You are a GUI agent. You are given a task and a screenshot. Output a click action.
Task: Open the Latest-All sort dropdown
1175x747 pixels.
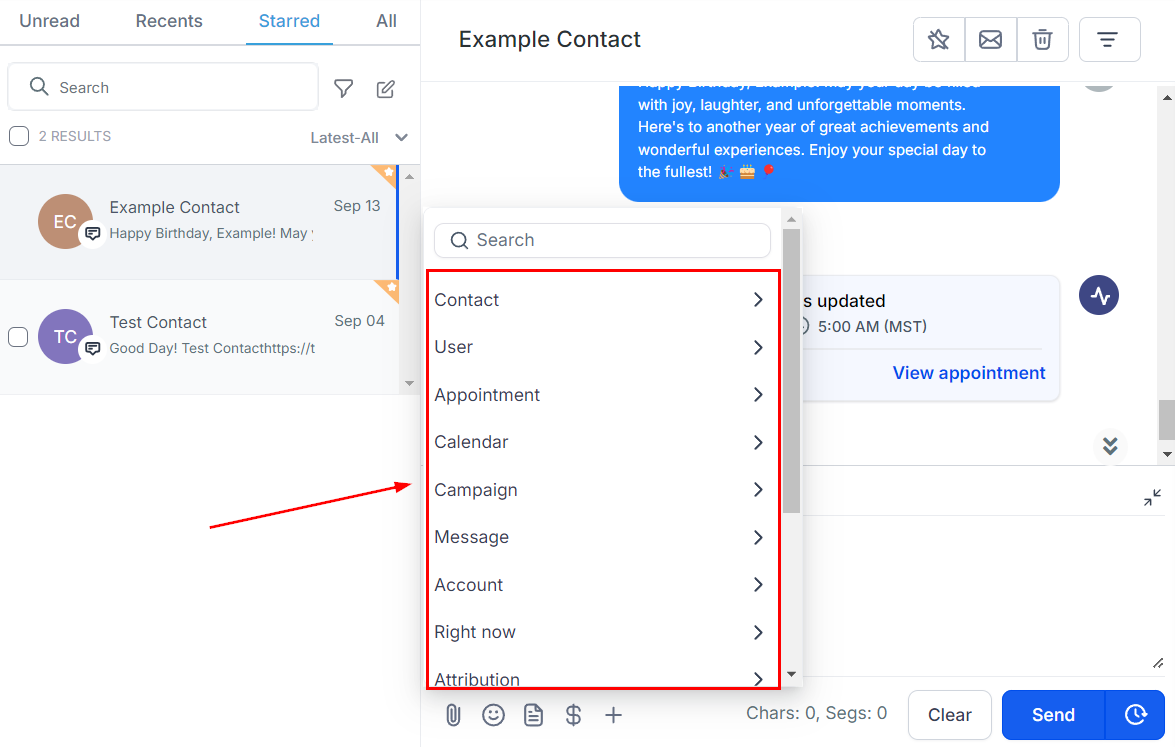(358, 138)
